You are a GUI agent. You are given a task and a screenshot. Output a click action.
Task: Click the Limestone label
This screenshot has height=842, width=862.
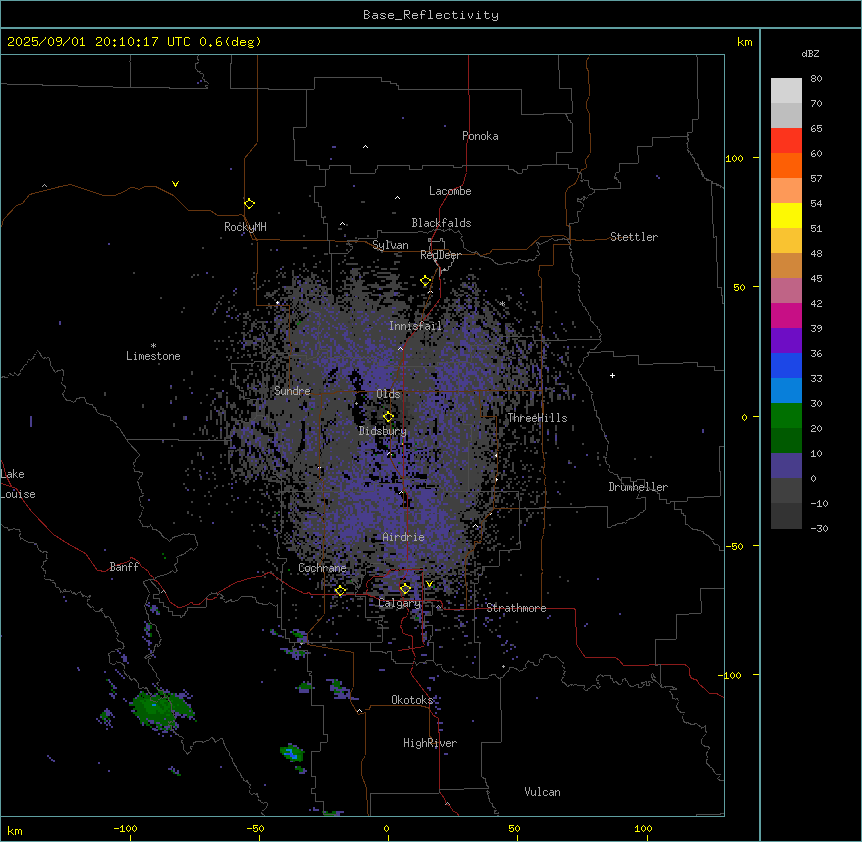153,356
